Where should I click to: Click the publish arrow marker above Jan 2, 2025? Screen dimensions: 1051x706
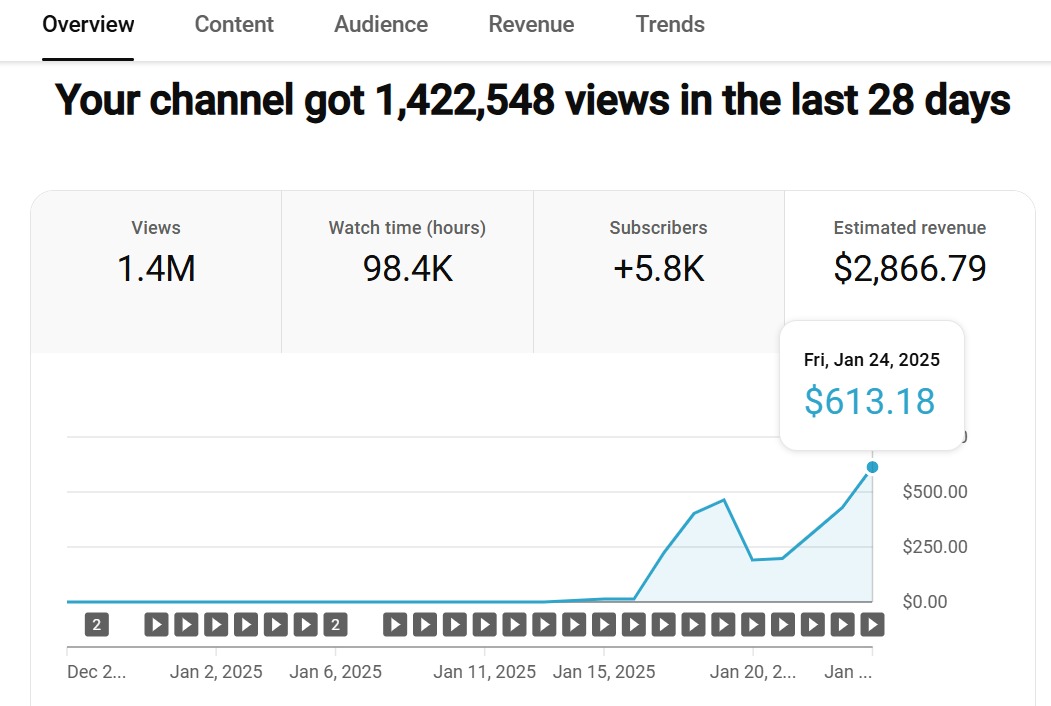215,623
